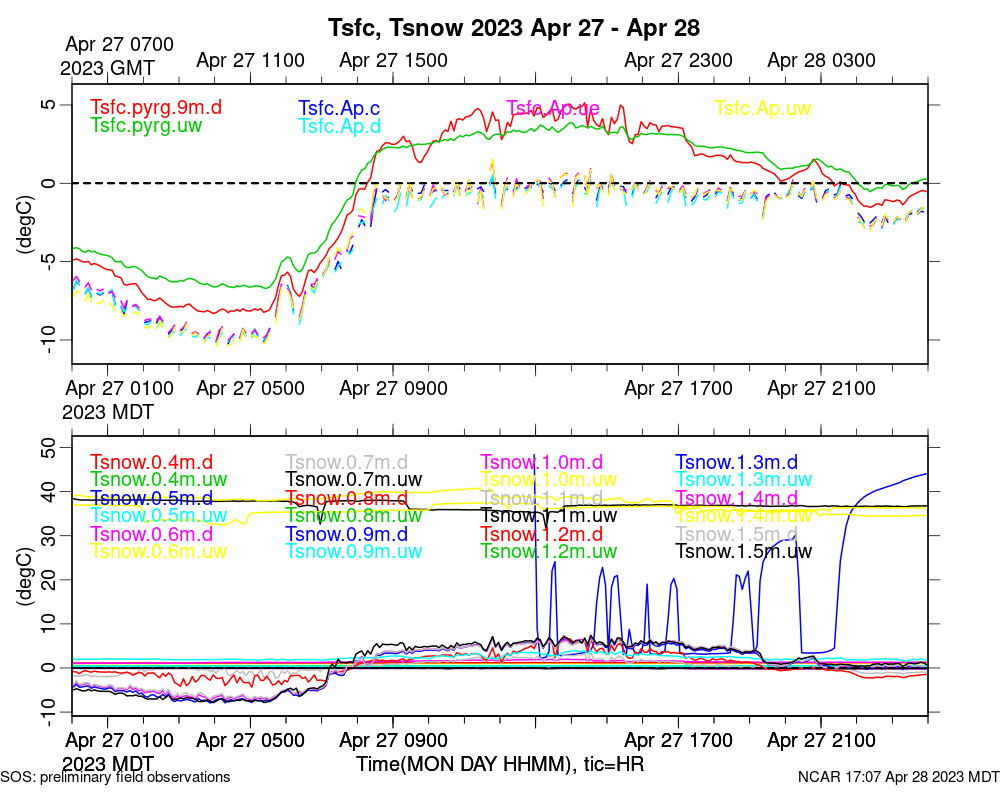Screen dimensions: 1000x800
Task: Click the Tsnow.1.2m.uw legend label
Action: point(548,551)
